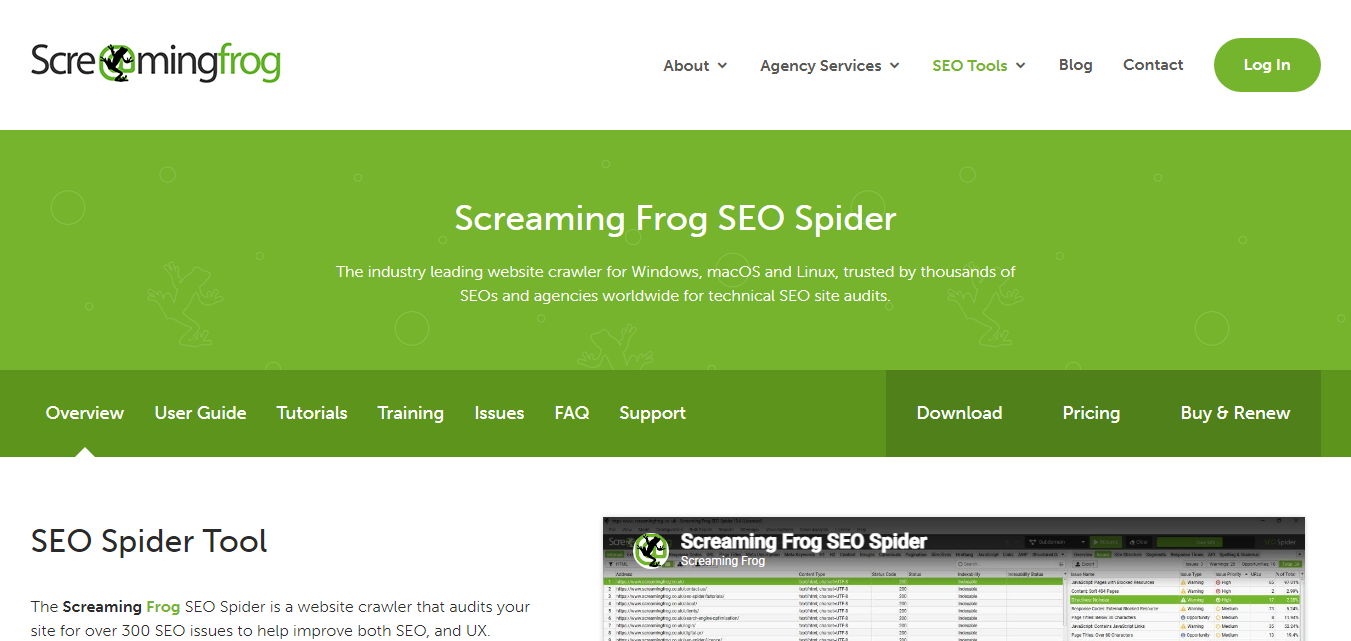Screen dimensions: 1351x641
Task: Click the 'SEO Spider Tool' heading
Action: tap(149, 542)
